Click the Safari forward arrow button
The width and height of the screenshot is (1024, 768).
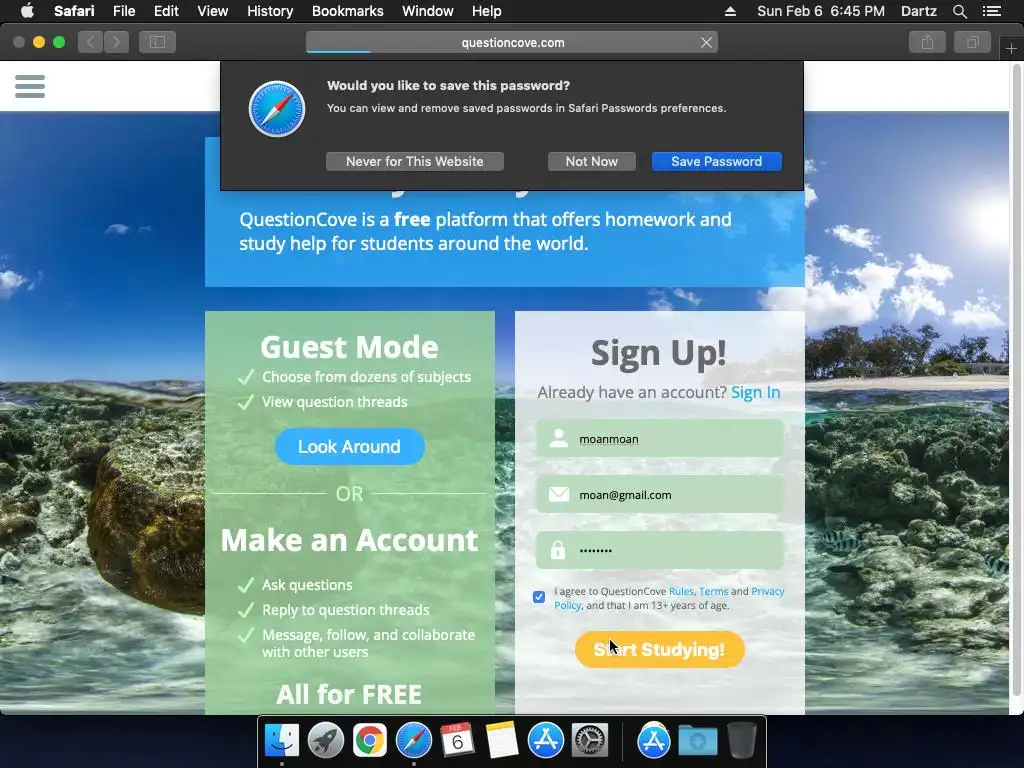pyautogui.click(x=116, y=42)
